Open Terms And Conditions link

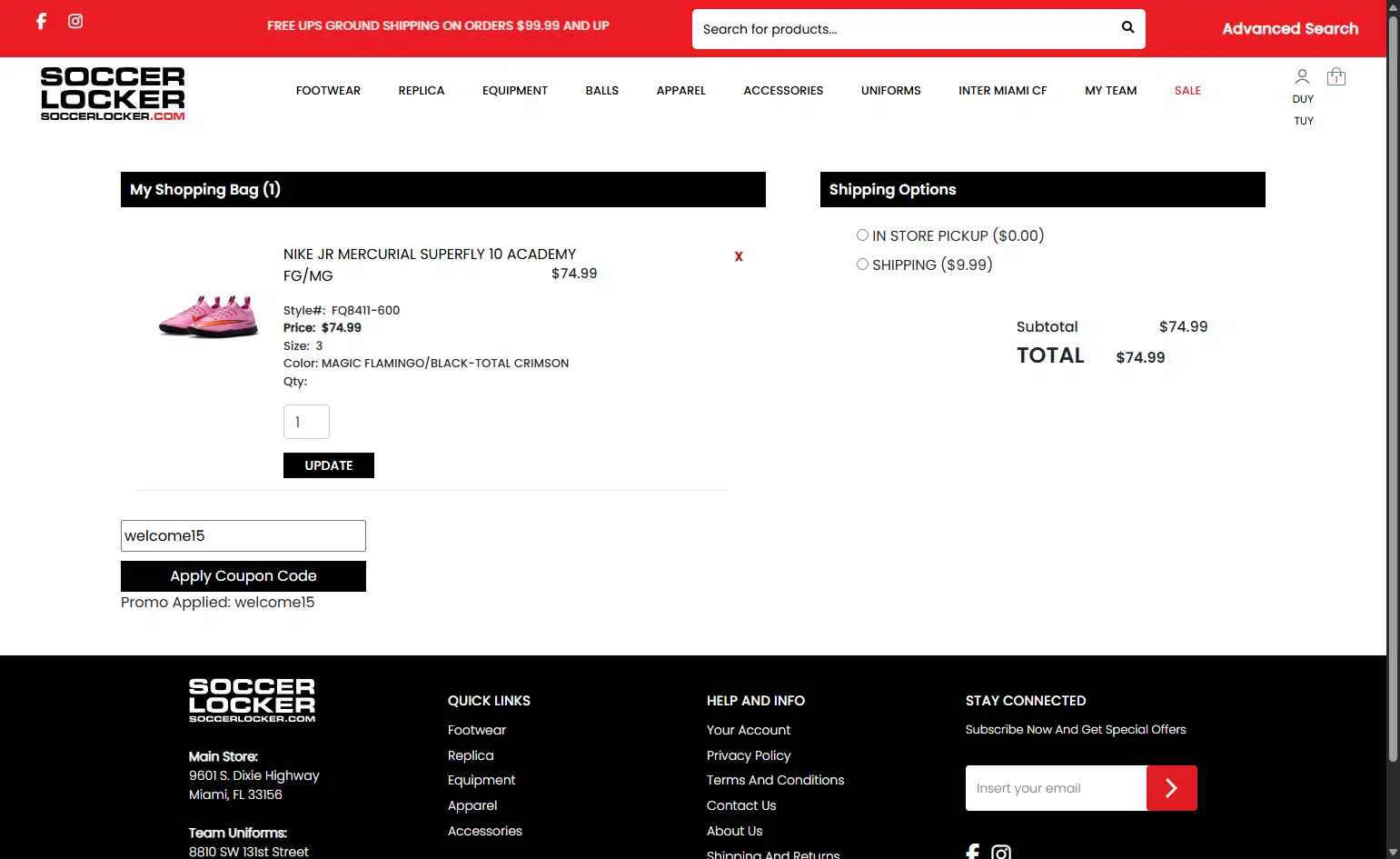tap(776, 780)
